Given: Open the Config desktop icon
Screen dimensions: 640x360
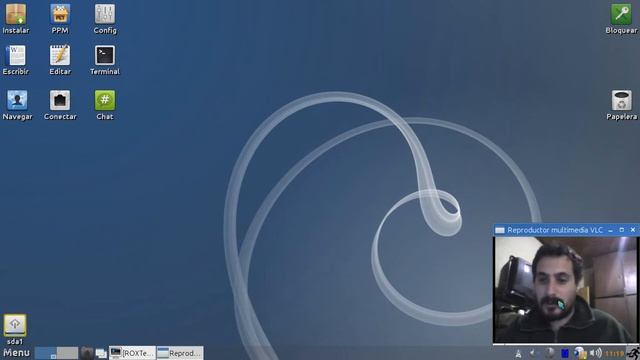Looking at the screenshot, I should click(x=105, y=18).
